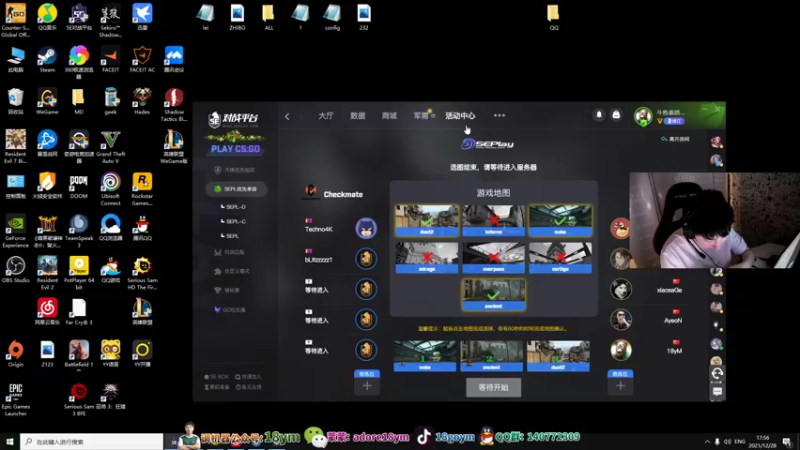Open the GeForce Experience shortcut
This screenshot has width=800, height=450.
[x=15, y=231]
